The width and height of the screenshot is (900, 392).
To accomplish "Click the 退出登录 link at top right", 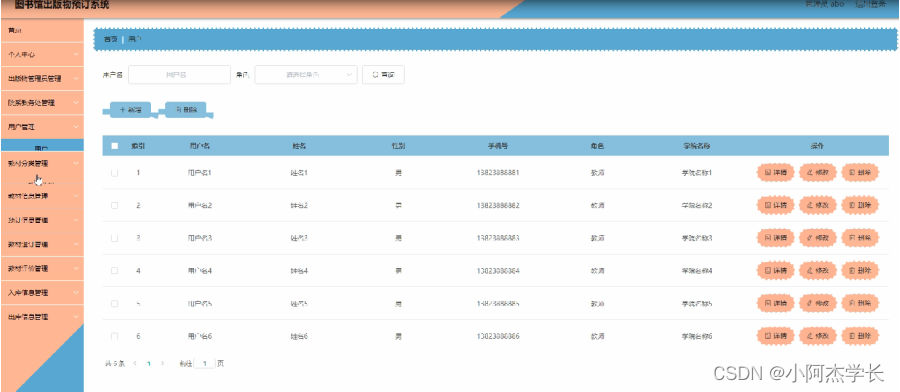I will click(870, 4).
